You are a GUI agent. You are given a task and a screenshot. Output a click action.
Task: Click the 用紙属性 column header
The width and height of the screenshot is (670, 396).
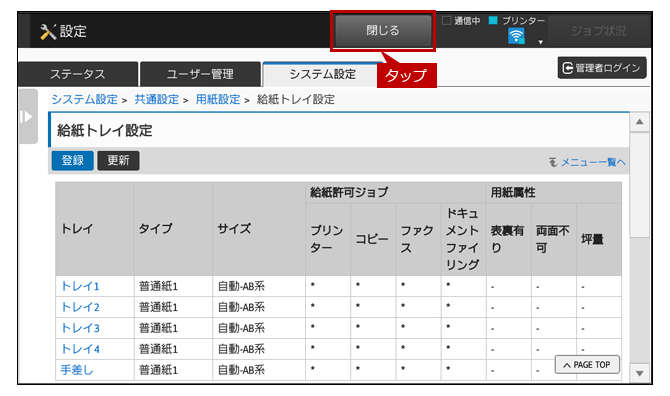(x=554, y=193)
